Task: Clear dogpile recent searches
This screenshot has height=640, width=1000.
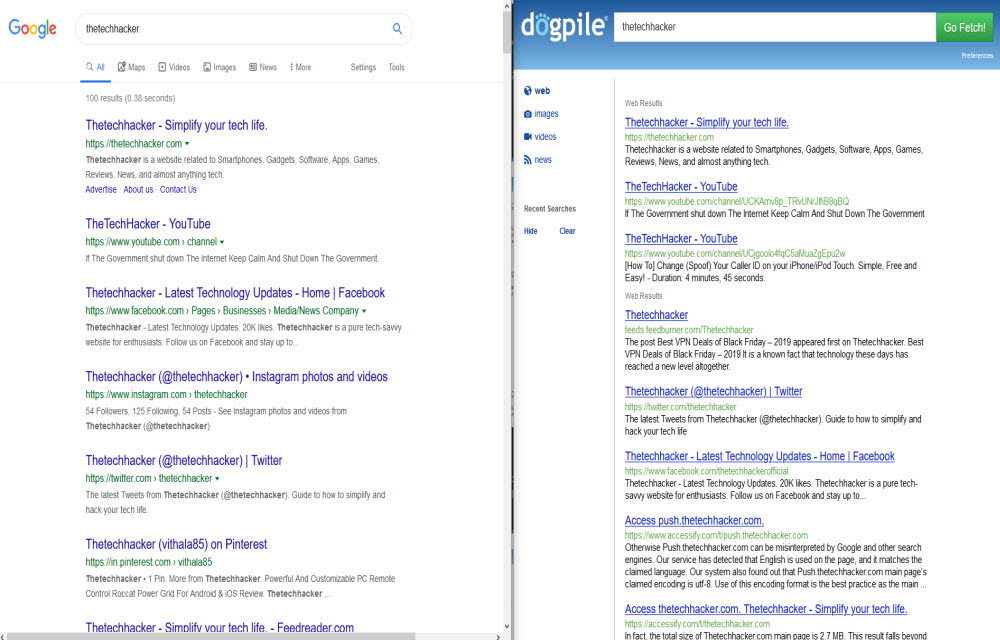Action: (567, 231)
